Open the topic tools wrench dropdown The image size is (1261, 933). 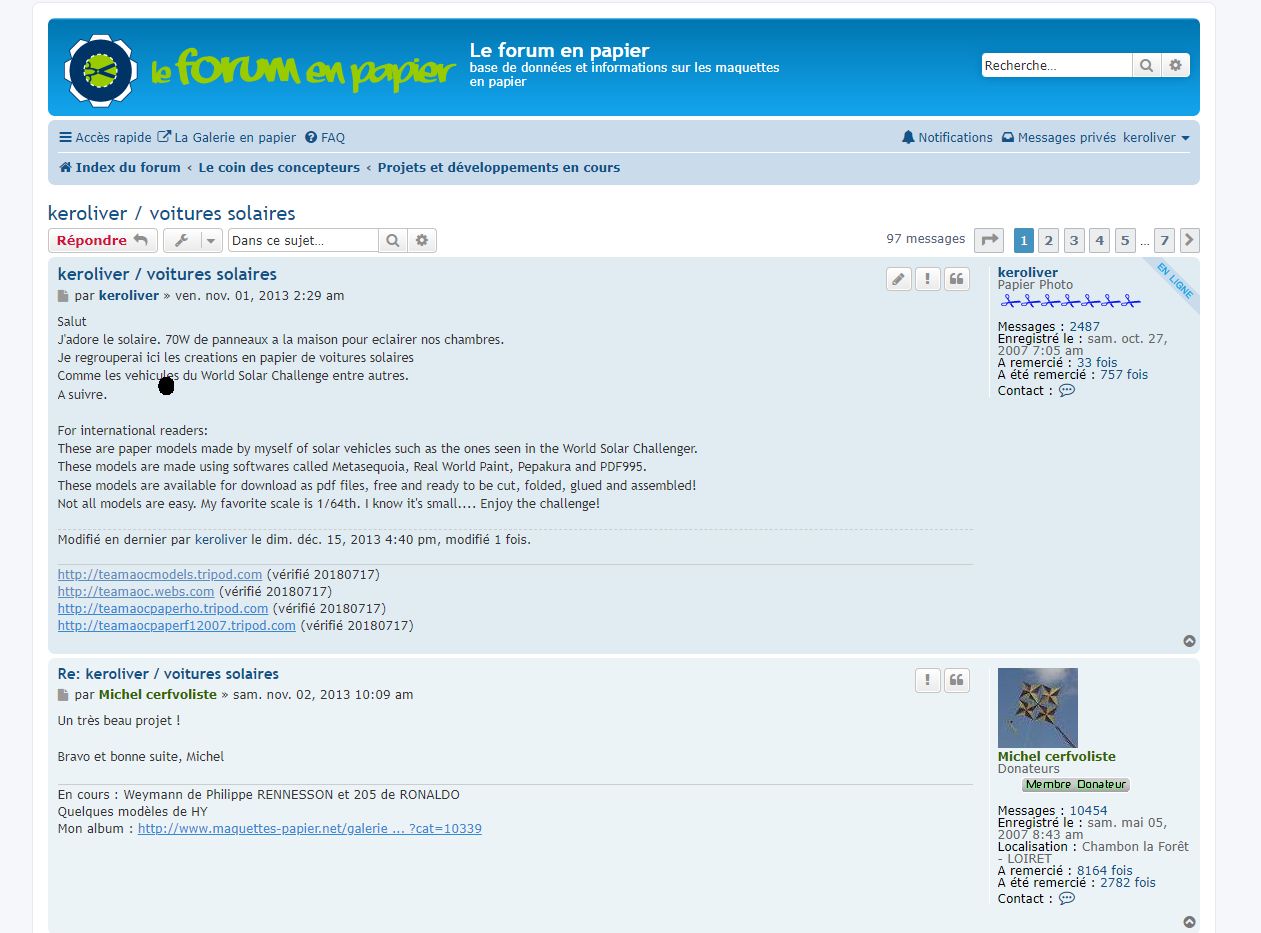[192, 240]
